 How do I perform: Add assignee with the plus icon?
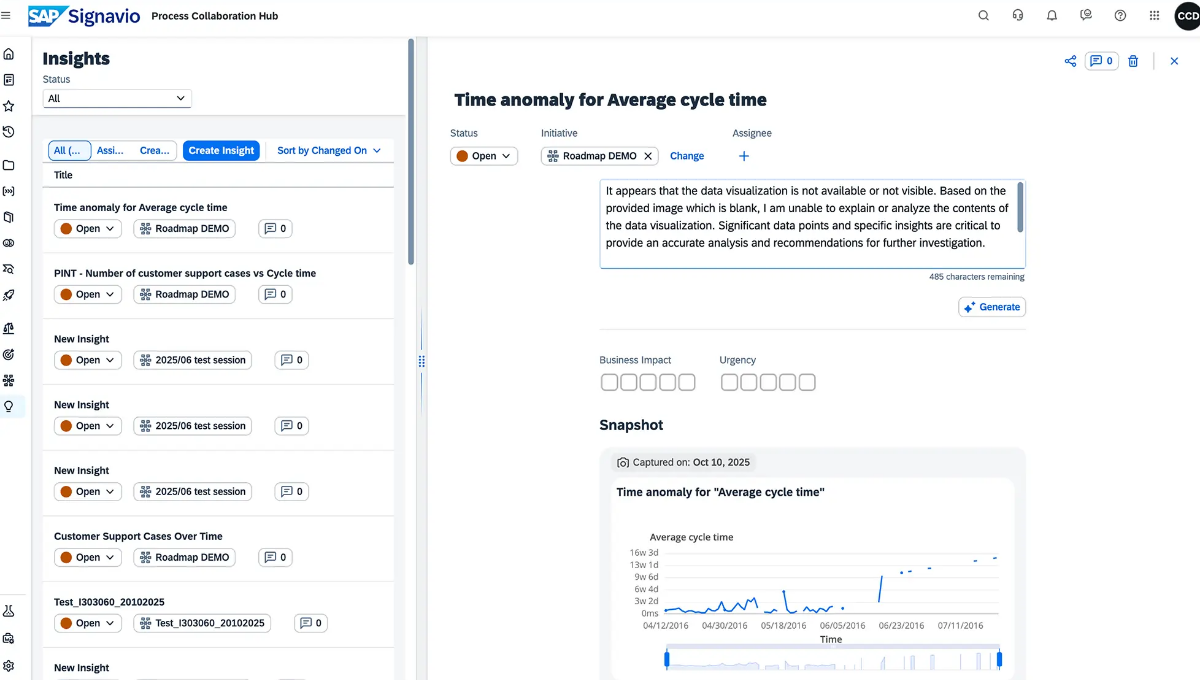point(743,156)
